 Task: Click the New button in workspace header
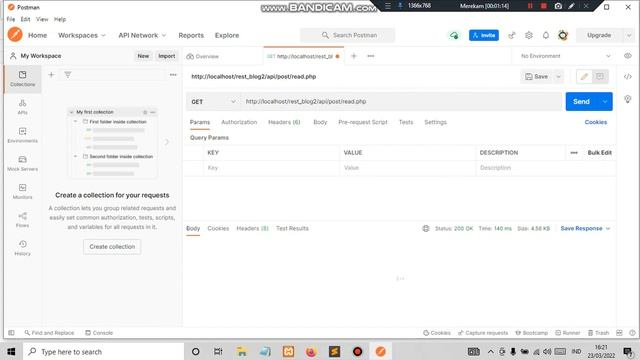click(143, 56)
